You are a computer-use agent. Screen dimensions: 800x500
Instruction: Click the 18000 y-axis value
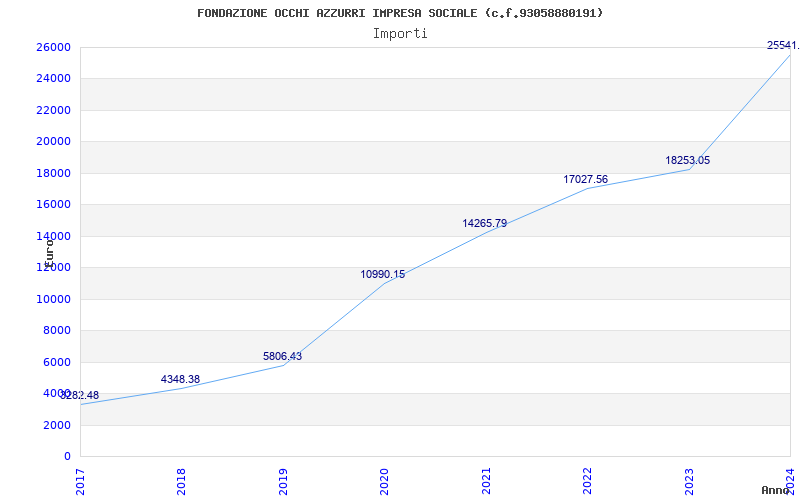click(53, 173)
